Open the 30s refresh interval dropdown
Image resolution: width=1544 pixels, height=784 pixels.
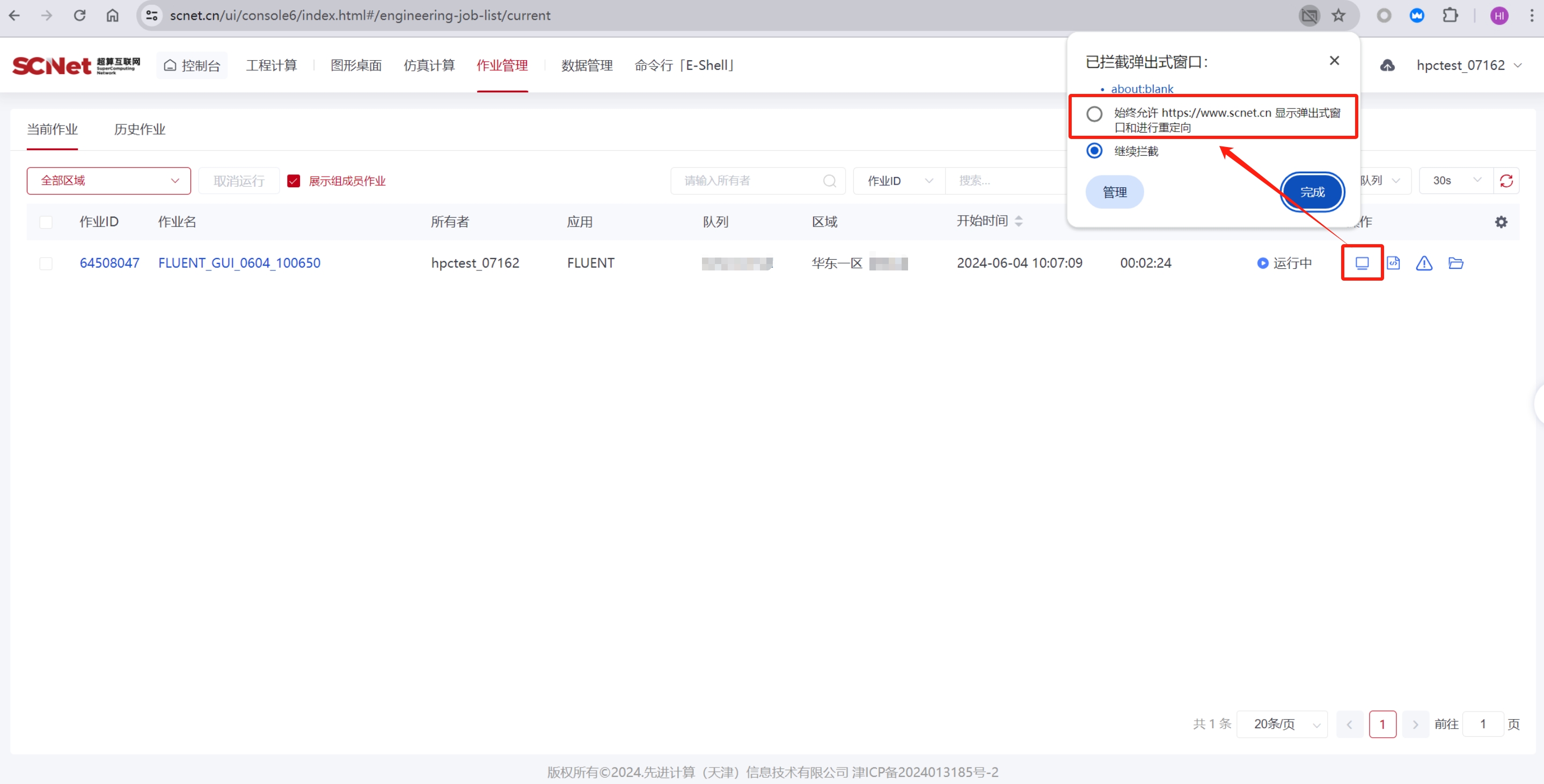click(1455, 180)
